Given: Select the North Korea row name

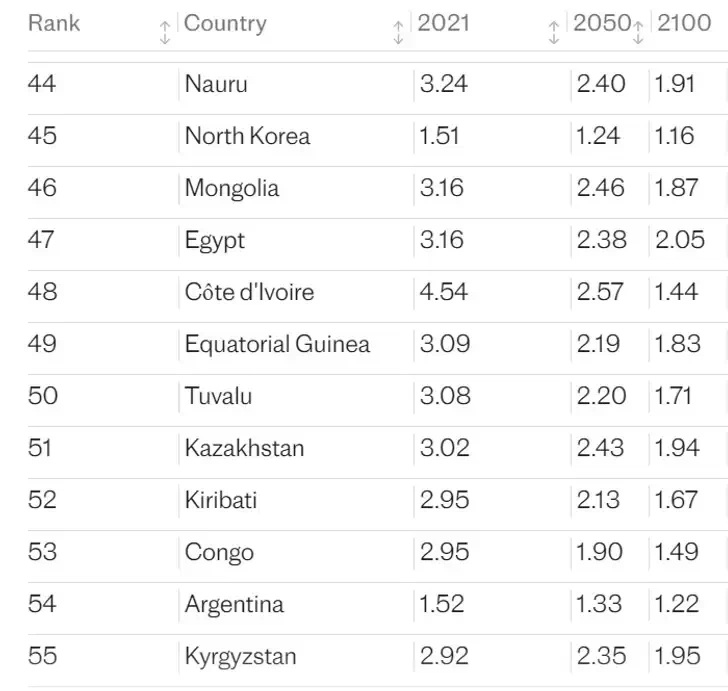Looking at the screenshot, I should 247,136.
